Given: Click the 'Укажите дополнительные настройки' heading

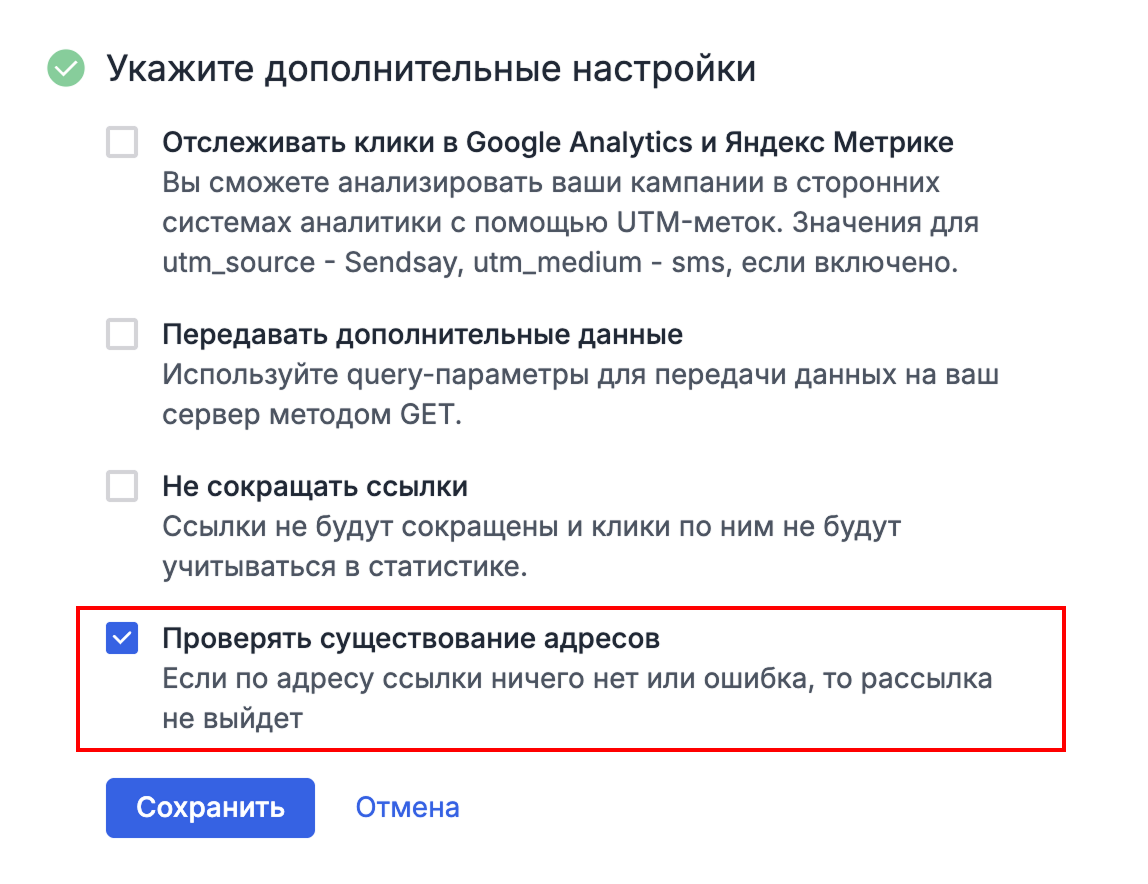Looking at the screenshot, I should pos(431,70).
